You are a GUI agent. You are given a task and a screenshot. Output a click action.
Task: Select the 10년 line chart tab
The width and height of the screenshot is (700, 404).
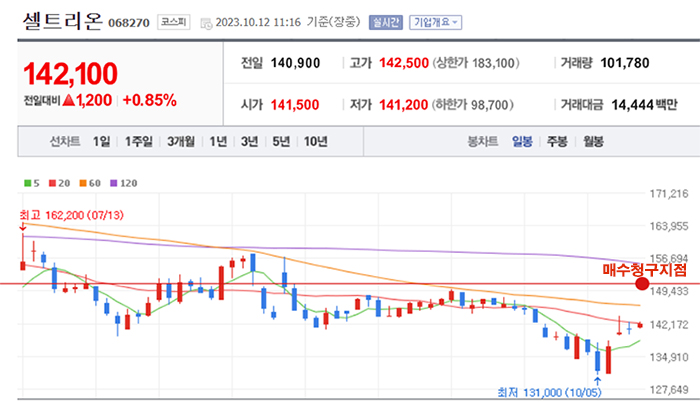(316, 142)
